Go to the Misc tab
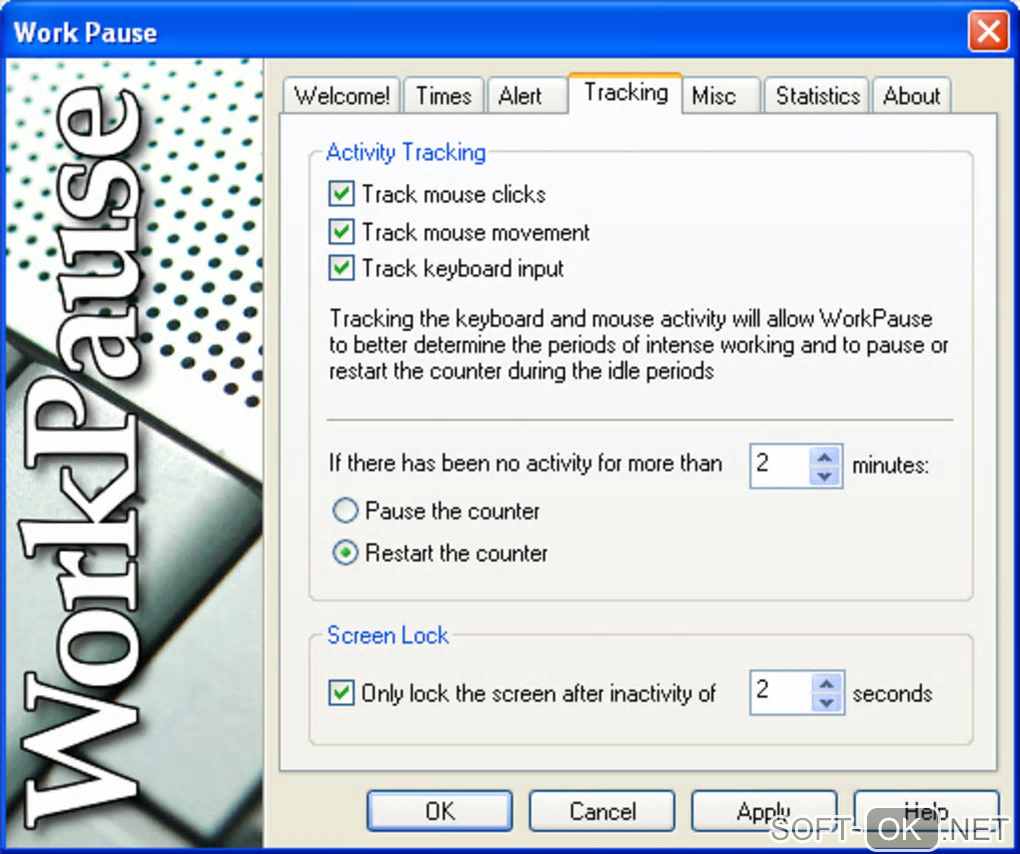This screenshot has width=1020, height=854. coord(721,96)
